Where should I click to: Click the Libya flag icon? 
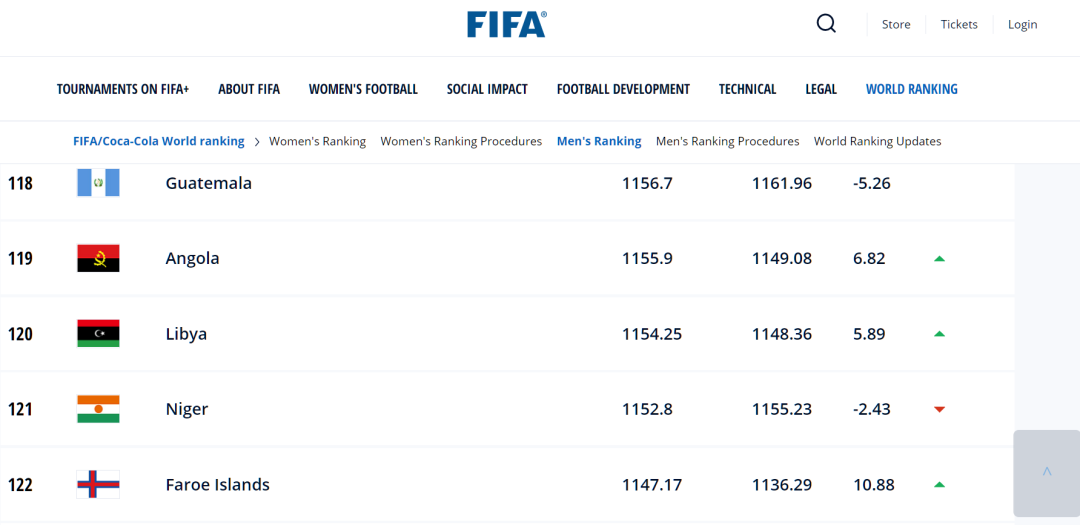coord(98,333)
